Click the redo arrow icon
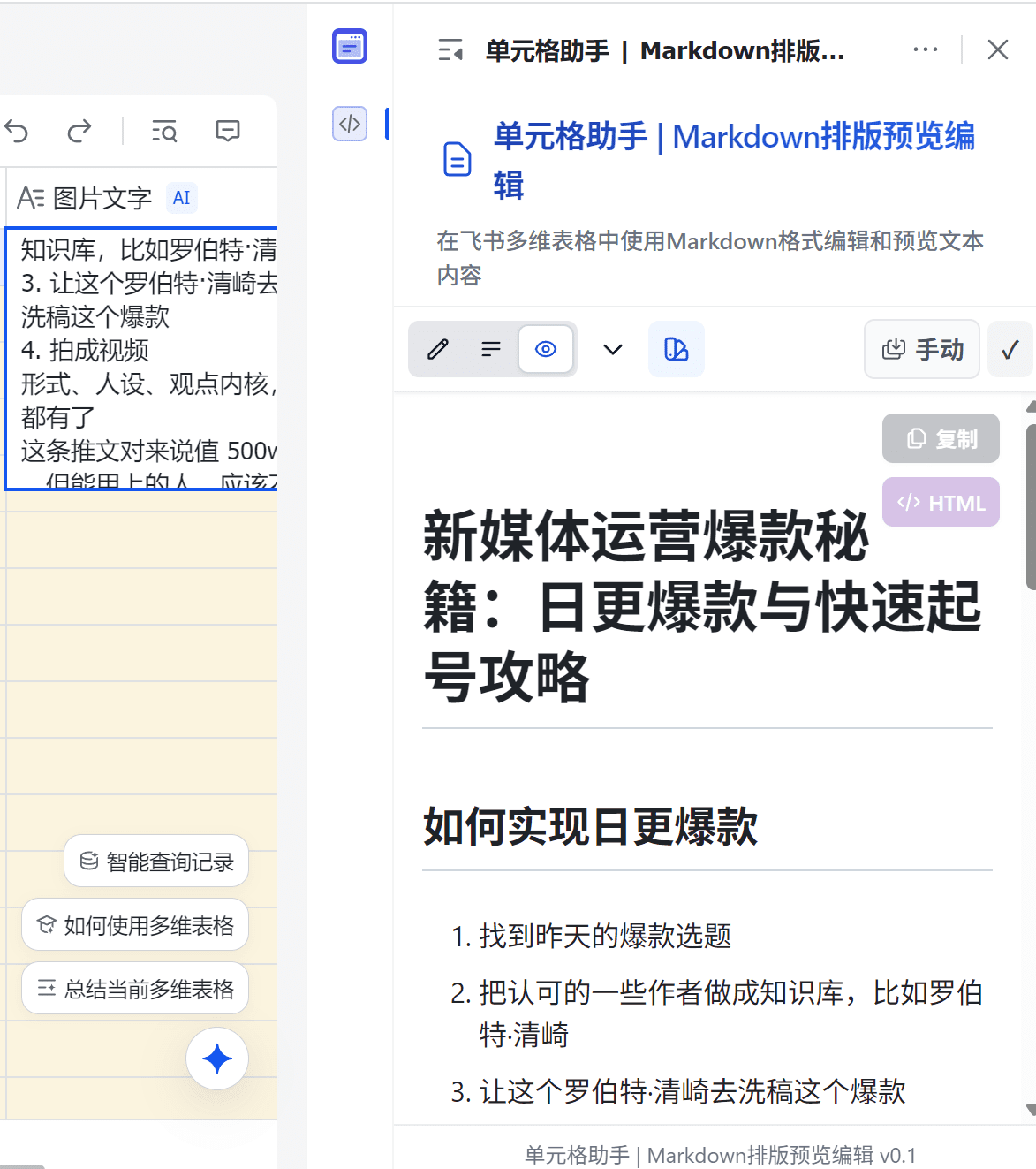This screenshot has height=1169, width=1036. tap(79, 132)
